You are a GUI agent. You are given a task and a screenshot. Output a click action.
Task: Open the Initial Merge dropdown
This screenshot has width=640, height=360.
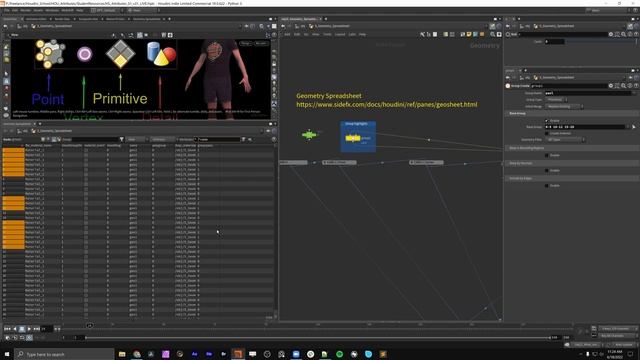pos(564,107)
